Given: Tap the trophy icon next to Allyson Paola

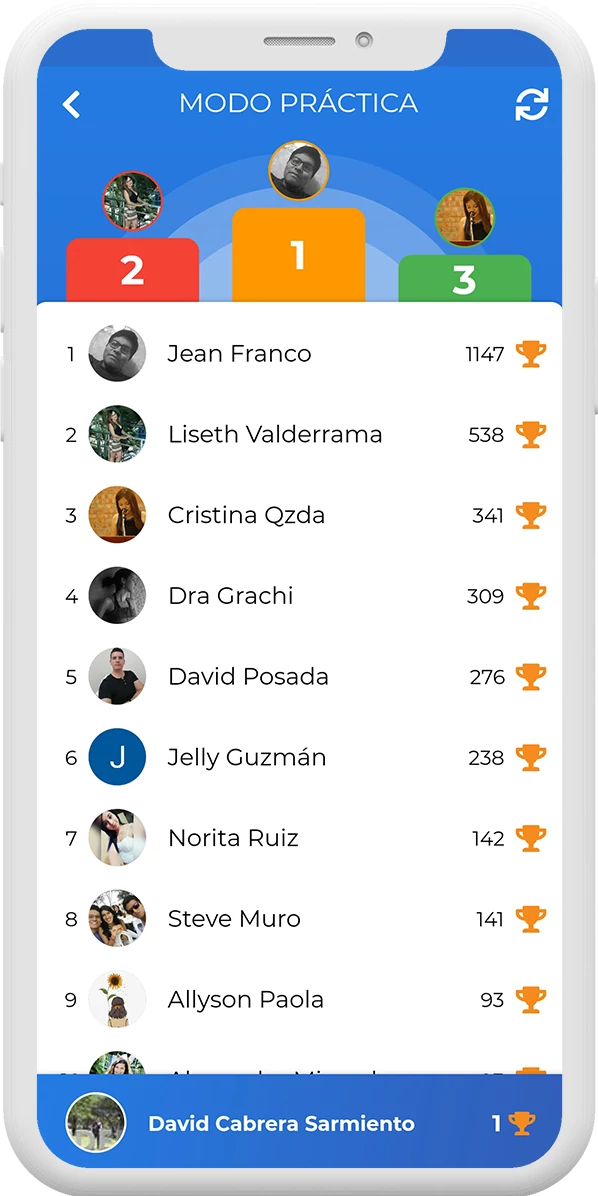Looking at the screenshot, I should pos(531,999).
